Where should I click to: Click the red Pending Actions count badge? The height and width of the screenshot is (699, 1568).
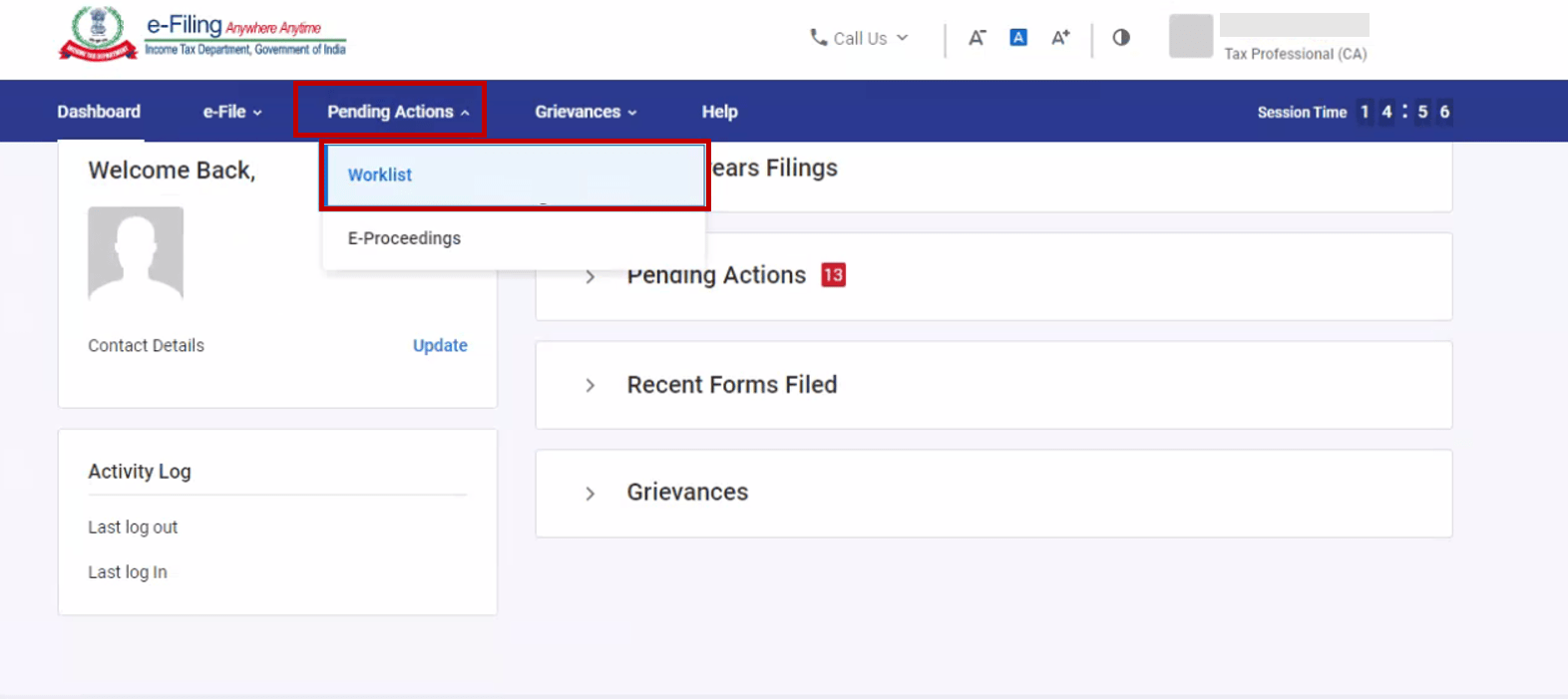point(833,275)
